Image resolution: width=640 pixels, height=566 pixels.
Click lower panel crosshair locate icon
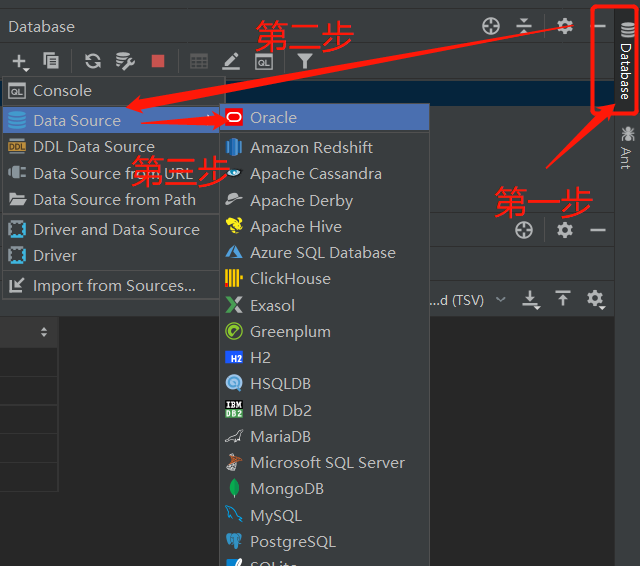[x=524, y=230]
